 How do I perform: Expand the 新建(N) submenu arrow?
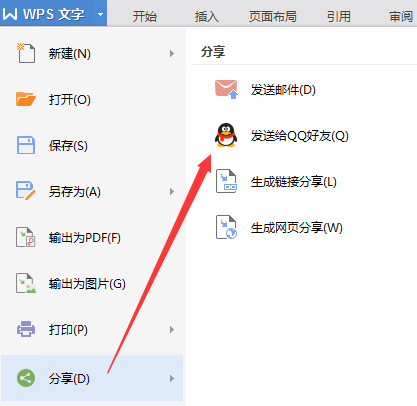point(172,53)
